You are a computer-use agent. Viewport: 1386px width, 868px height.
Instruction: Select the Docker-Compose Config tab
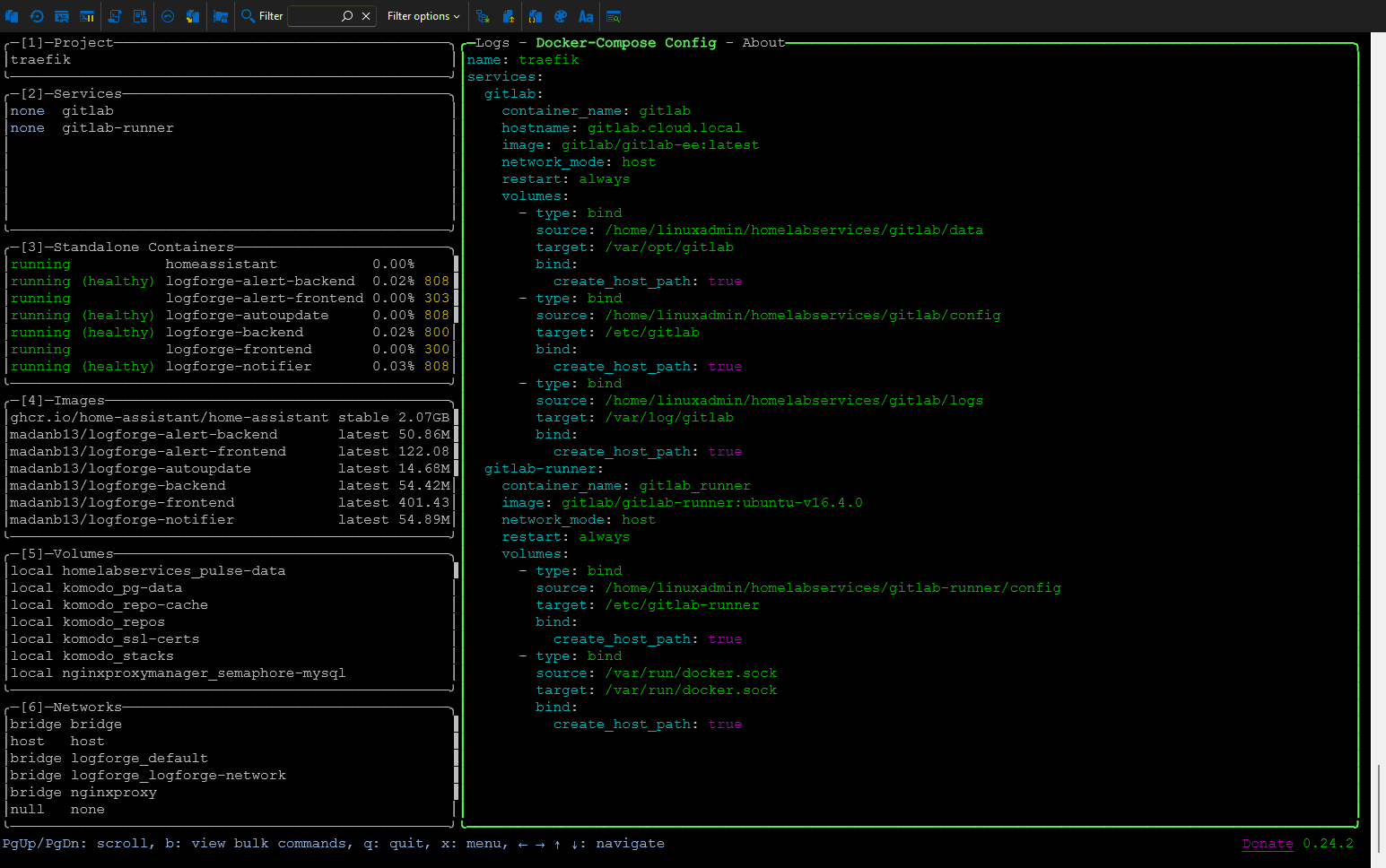[625, 41]
